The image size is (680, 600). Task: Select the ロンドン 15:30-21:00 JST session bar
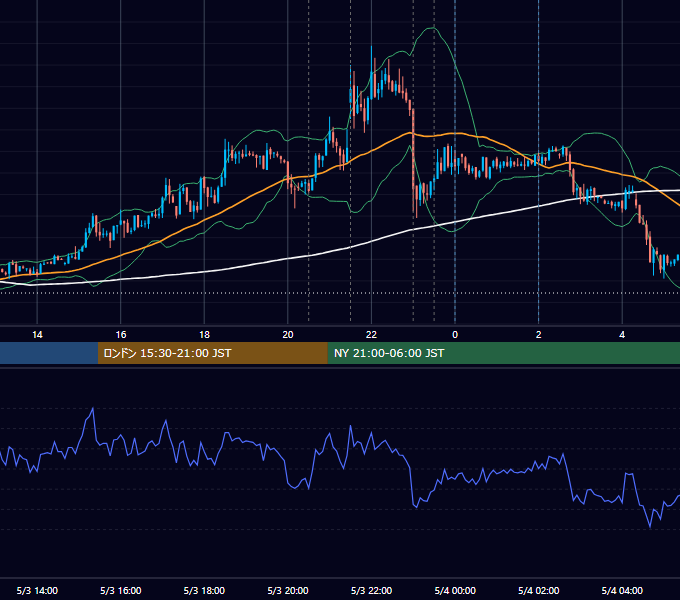(x=212, y=353)
